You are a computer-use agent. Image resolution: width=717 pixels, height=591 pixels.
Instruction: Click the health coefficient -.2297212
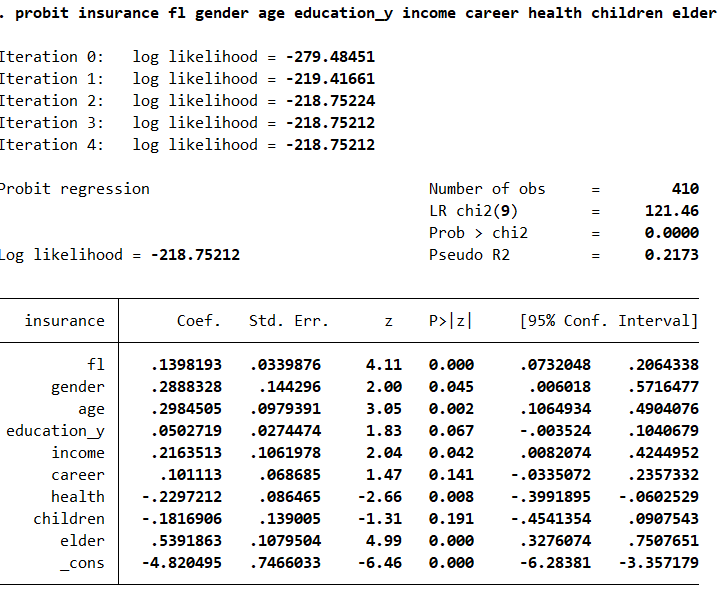point(182,497)
